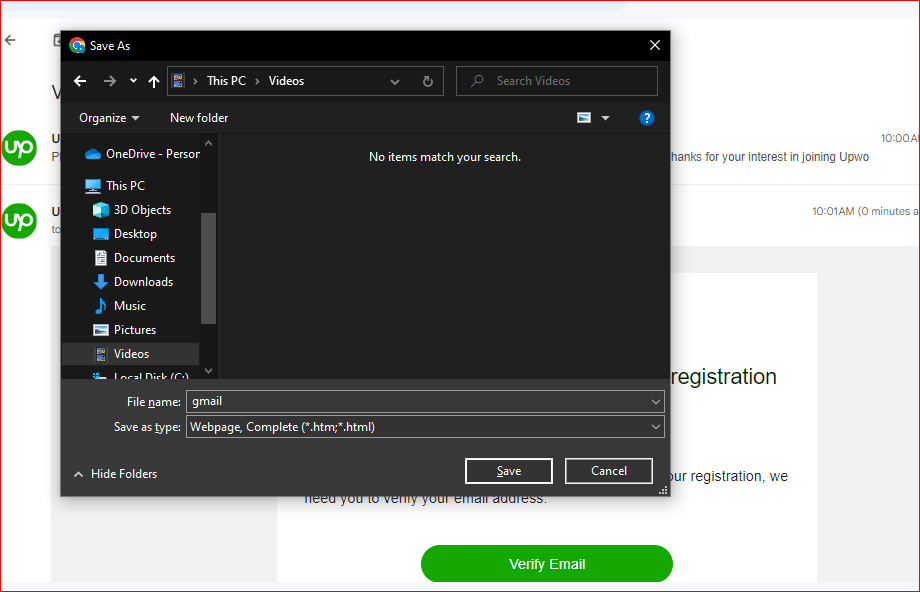Go up one folder level
Viewport: 920px width, 592px height.
pyautogui.click(x=154, y=81)
